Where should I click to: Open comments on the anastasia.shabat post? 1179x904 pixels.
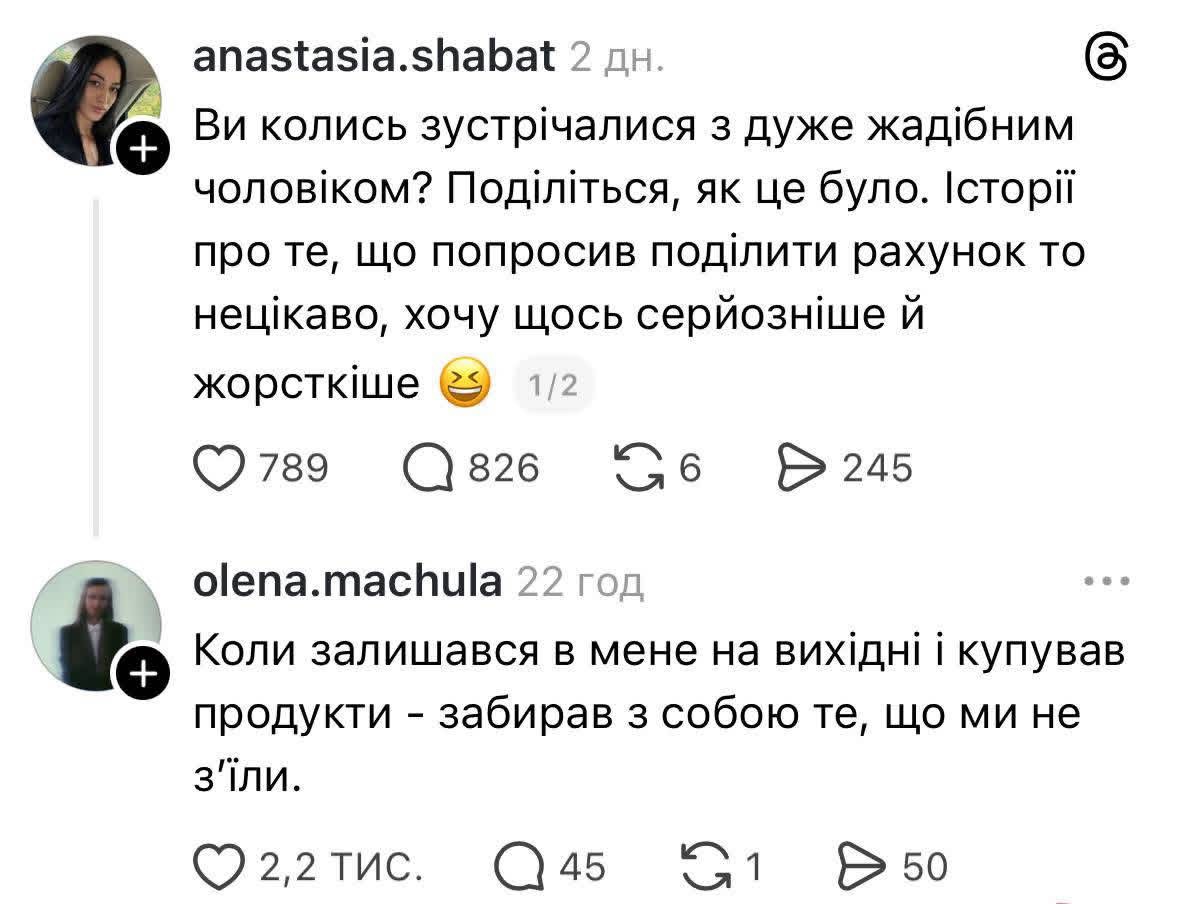tap(428, 468)
